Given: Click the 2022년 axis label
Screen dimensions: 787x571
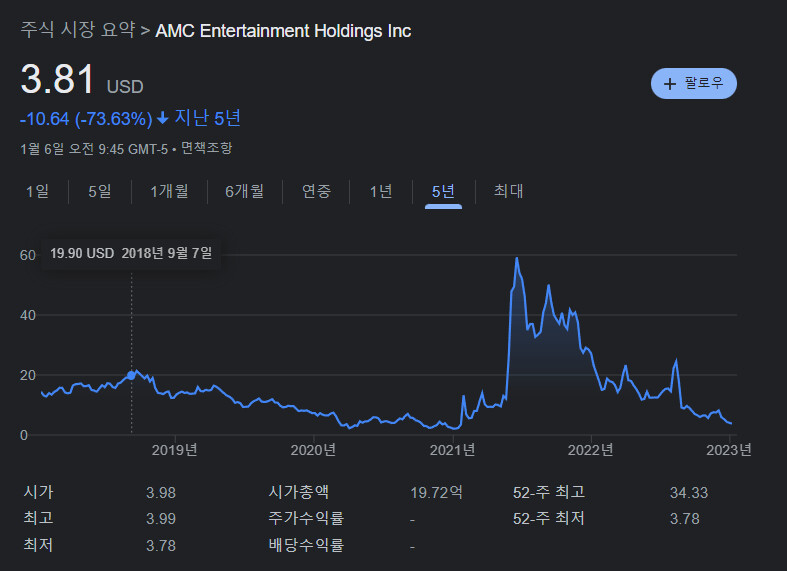Looking at the screenshot, I should click(x=590, y=450).
